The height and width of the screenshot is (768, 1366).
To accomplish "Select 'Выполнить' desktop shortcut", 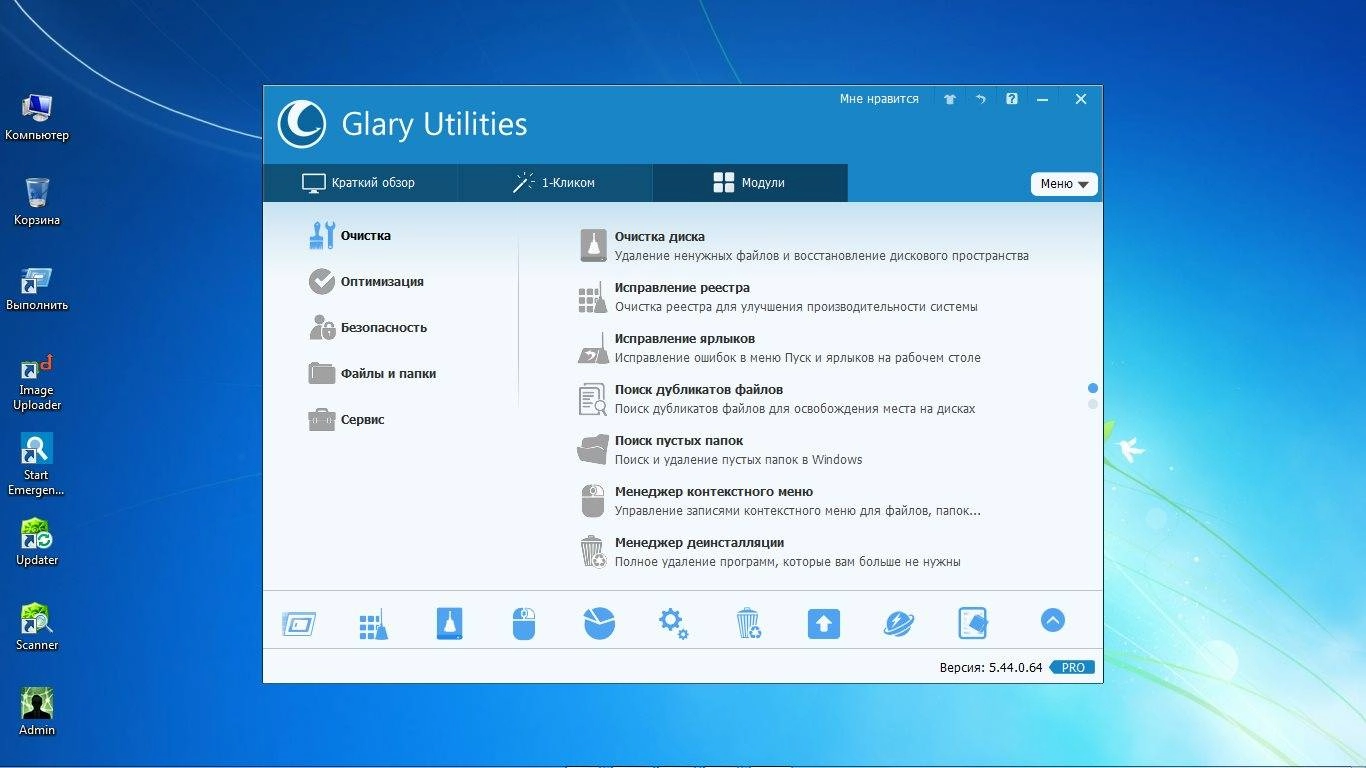I will click(37, 288).
